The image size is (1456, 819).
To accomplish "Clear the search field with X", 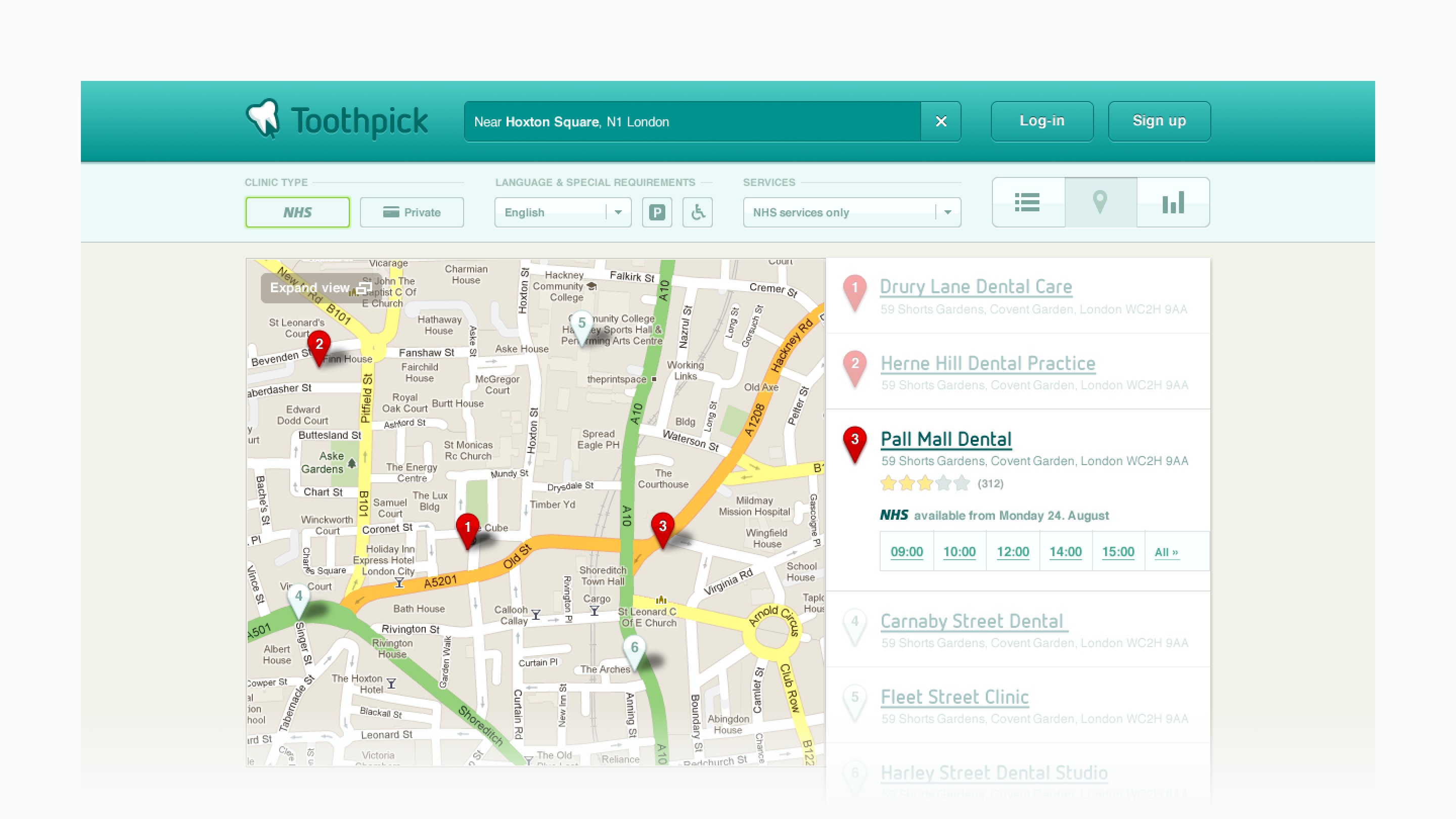I will click(940, 121).
